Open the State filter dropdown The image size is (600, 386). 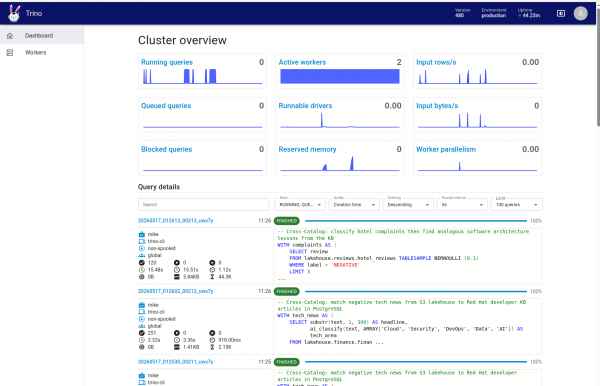[300, 204]
